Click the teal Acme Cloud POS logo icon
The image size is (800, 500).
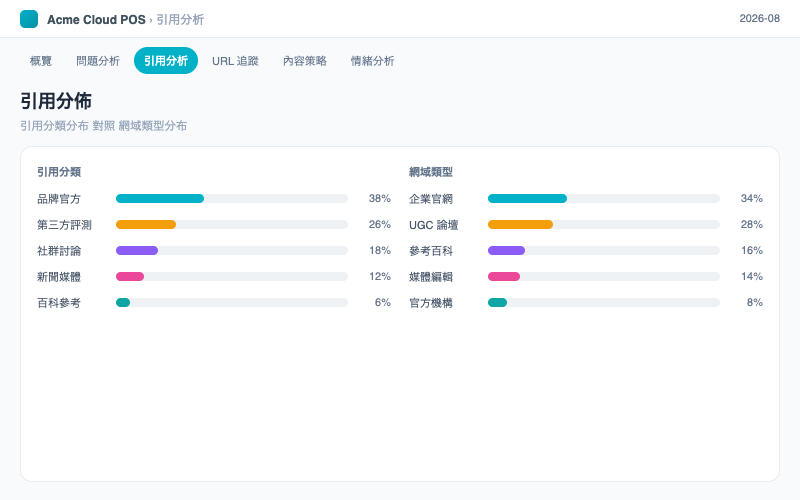tap(29, 19)
